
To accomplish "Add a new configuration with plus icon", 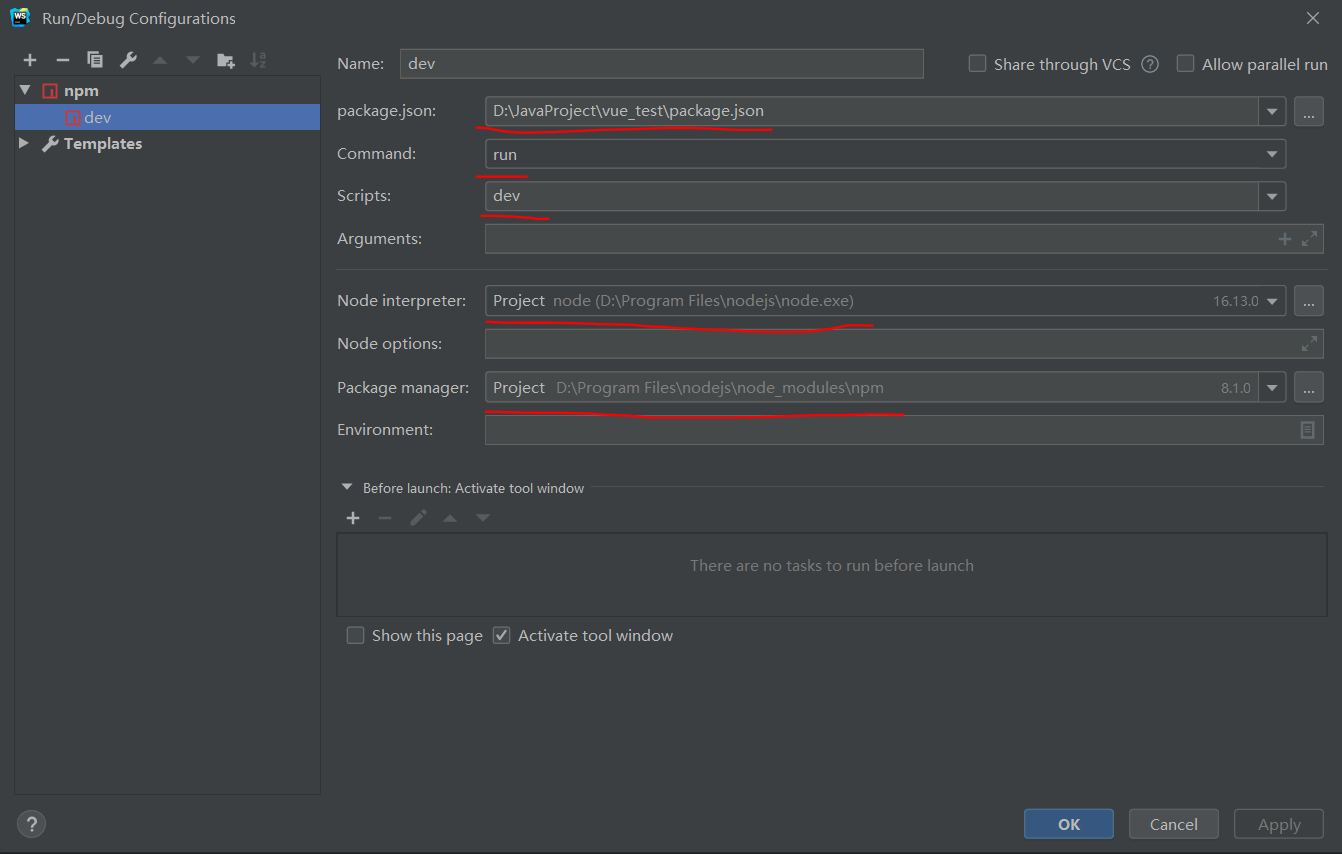I will coord(30,60).
